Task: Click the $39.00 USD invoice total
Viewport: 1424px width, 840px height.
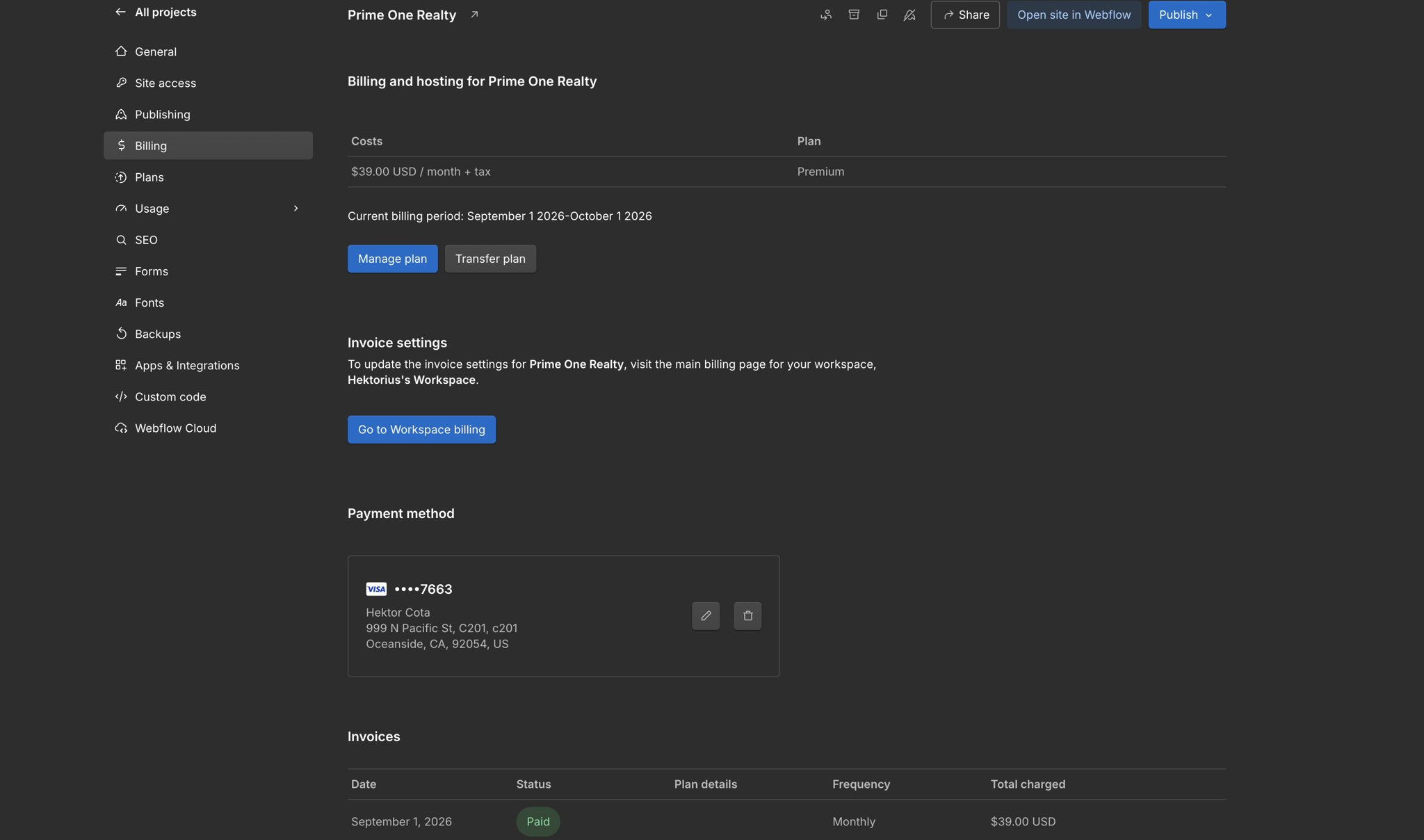Action: point(1023,821)
